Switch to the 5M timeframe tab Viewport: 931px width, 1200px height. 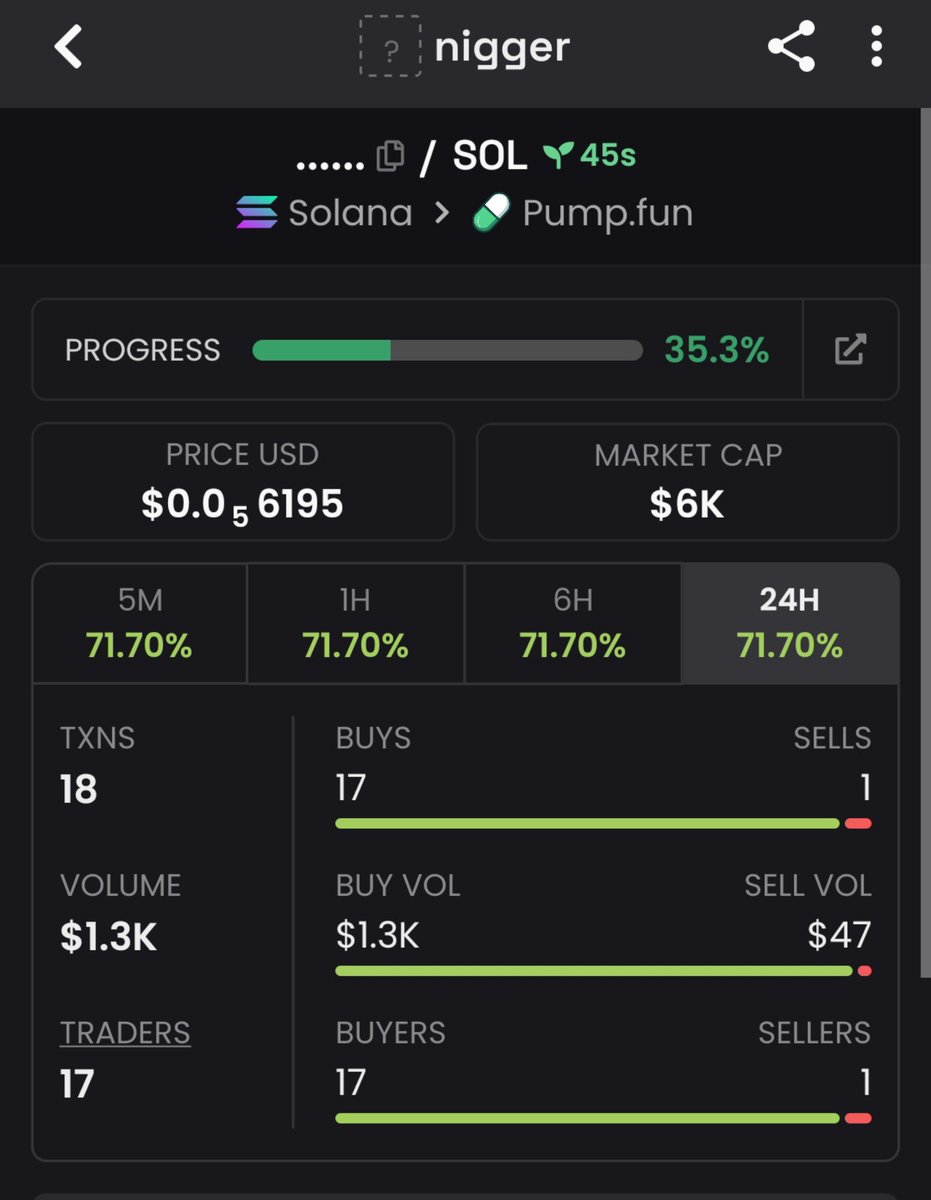(x=140, y=623)
